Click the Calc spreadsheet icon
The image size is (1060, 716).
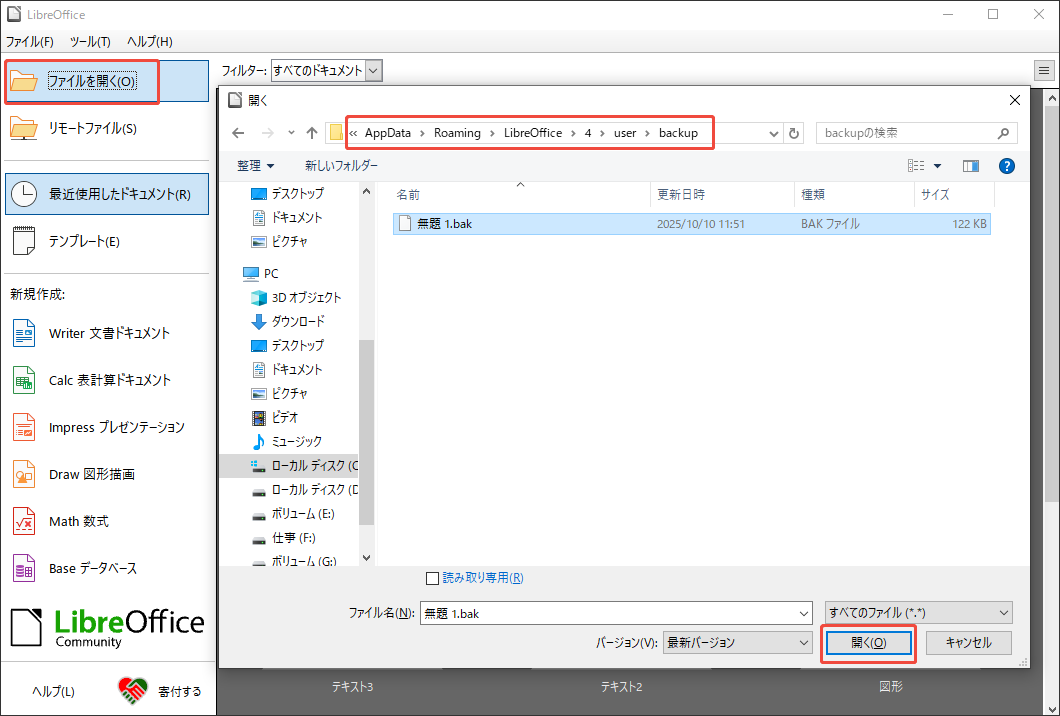tap(24, 380)
